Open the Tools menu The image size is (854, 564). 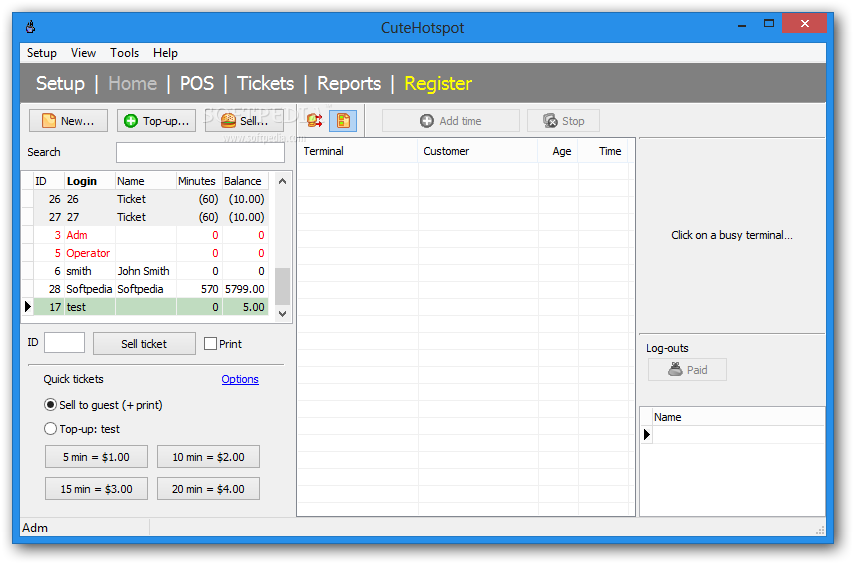pyautogui.click(x=125, y=53)
